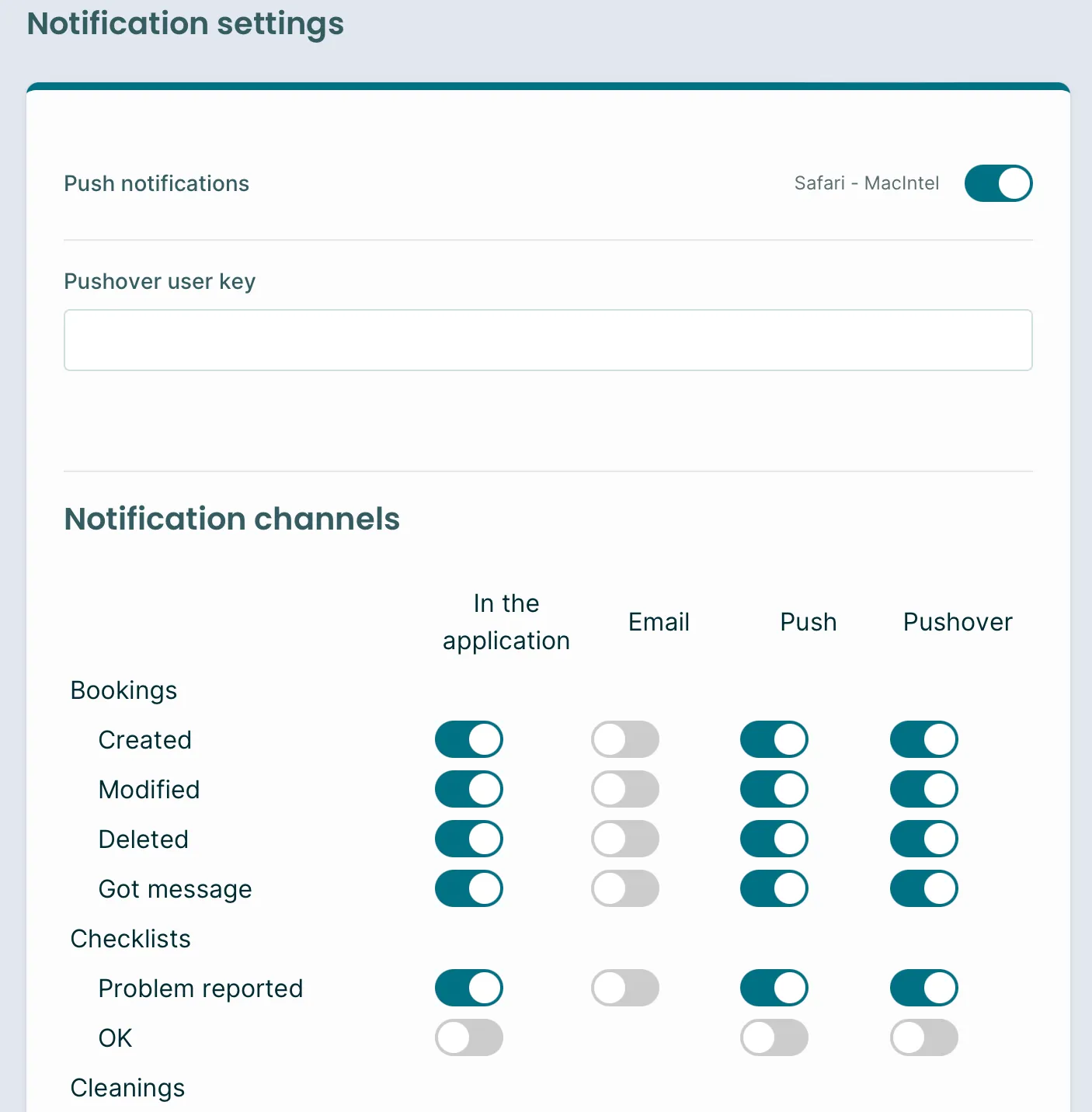Click the "Problem reported" row label
This screenshot has height=1112, width=1092.
pyautogui.click(x=200, y=989)
